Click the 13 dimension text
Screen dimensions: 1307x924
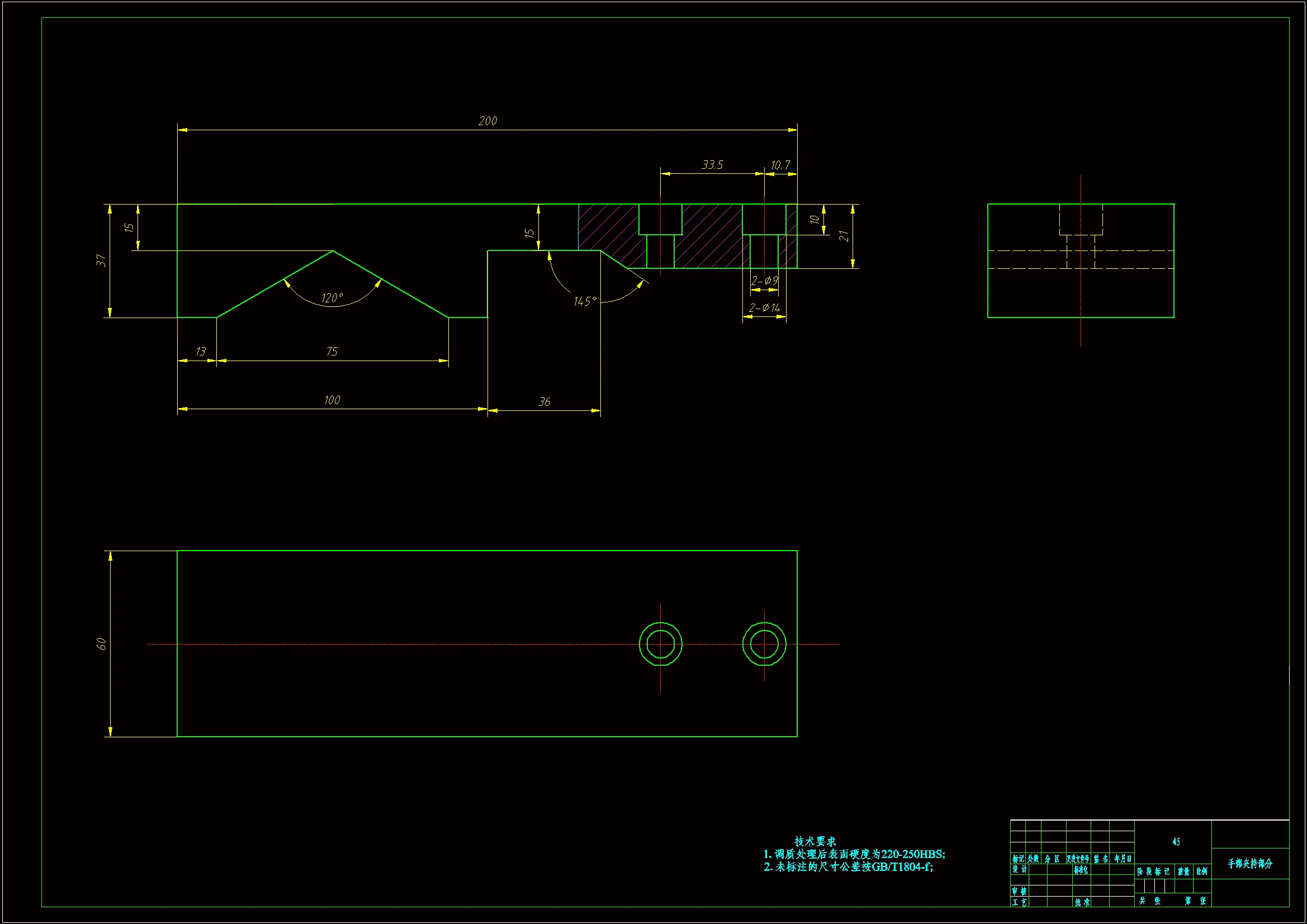(x=200, y=352)
